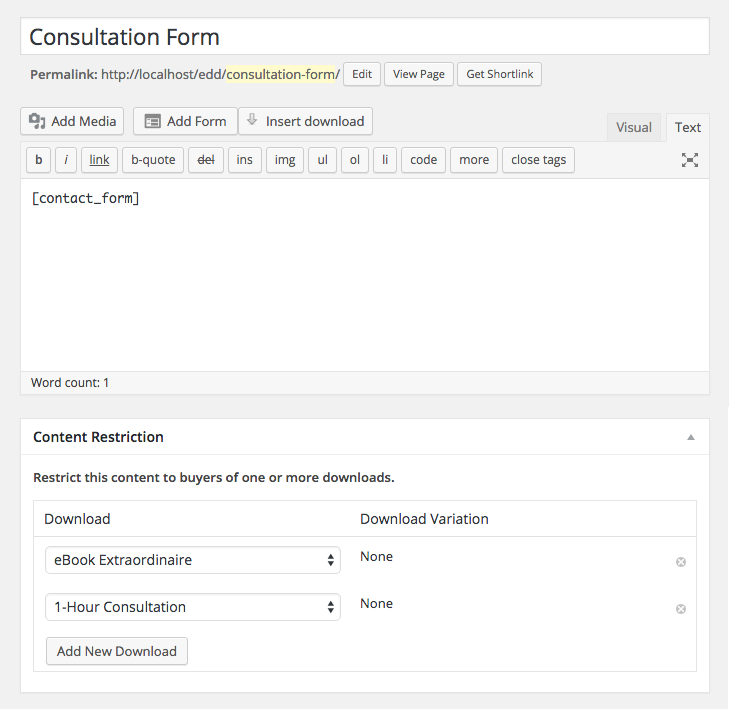Remove the 1-Hour Consultation restriction row
729x709 pixels.
coord(681,609)
